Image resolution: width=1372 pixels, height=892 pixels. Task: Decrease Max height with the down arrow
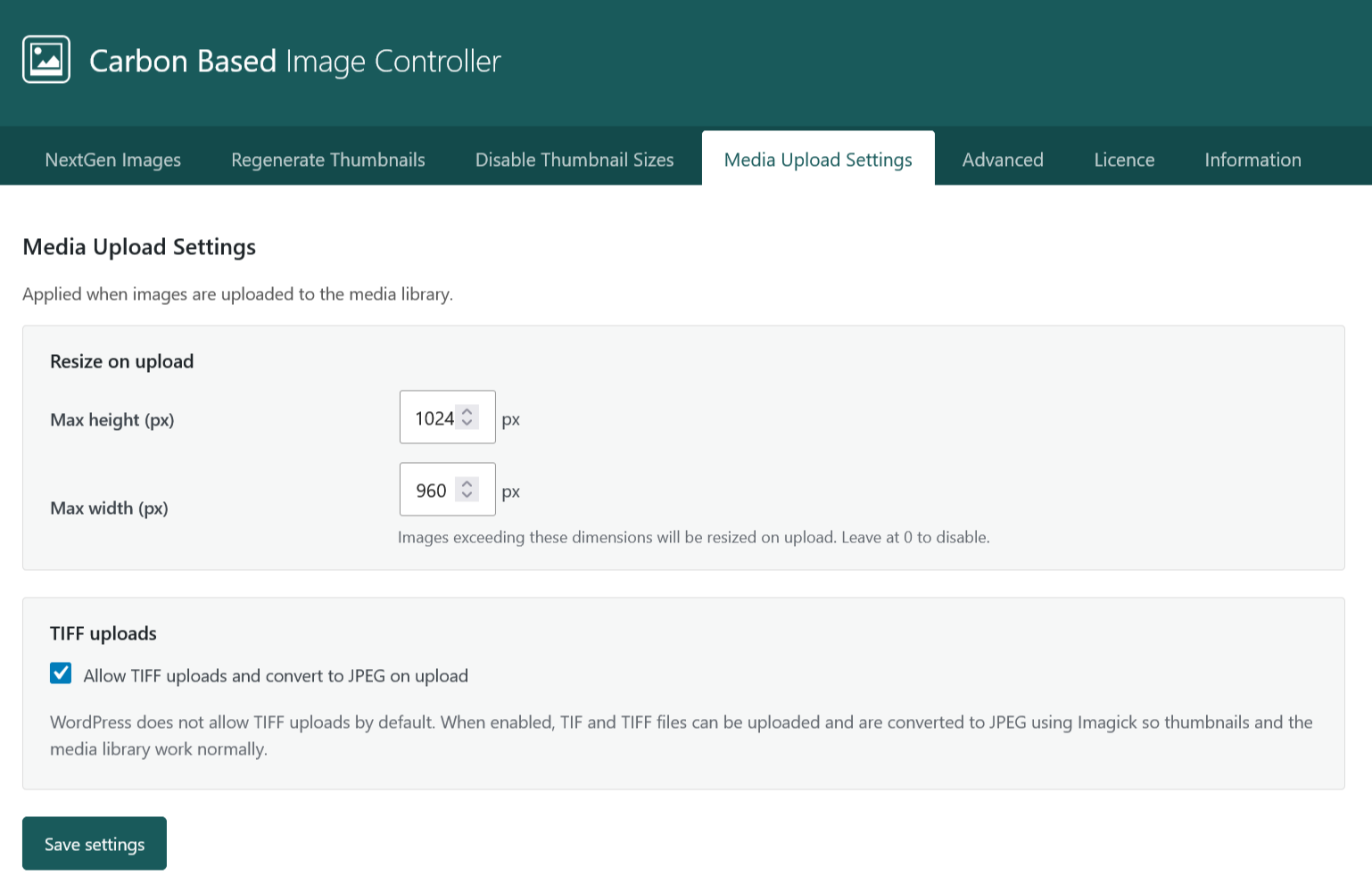467,423
